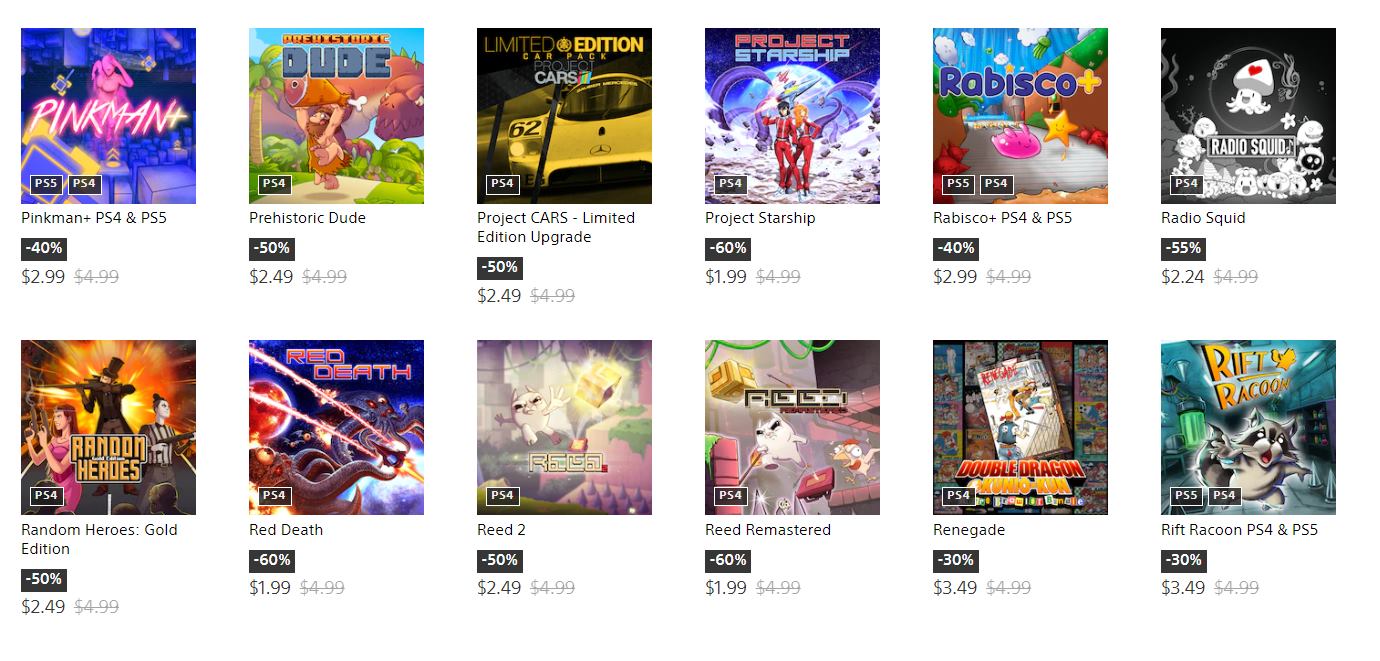View the Project Starship cover art
The image size is (1380, 661).
pyautogui.click(x=792, y=116)
